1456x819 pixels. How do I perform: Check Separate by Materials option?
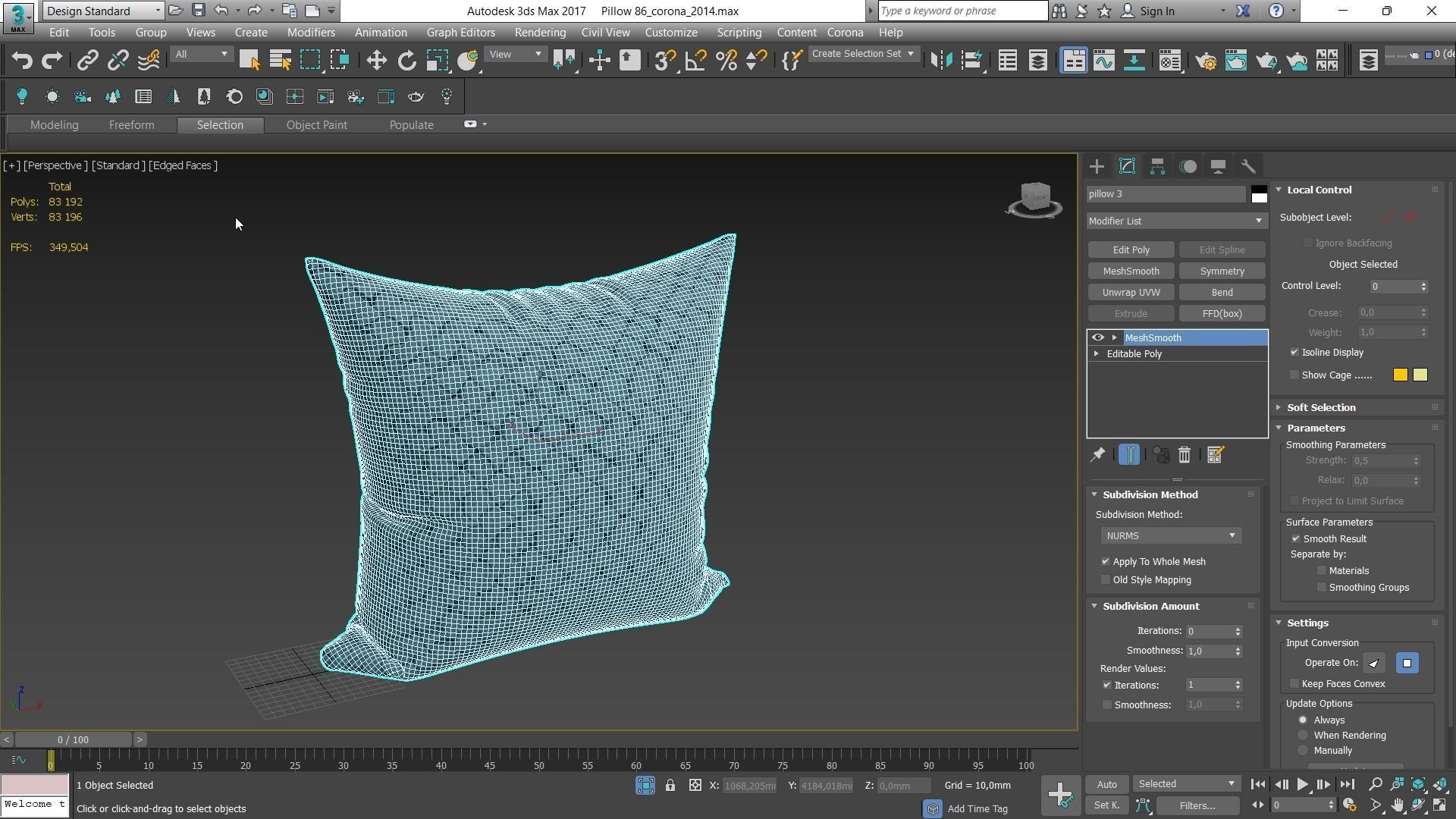click(1322, 571)
